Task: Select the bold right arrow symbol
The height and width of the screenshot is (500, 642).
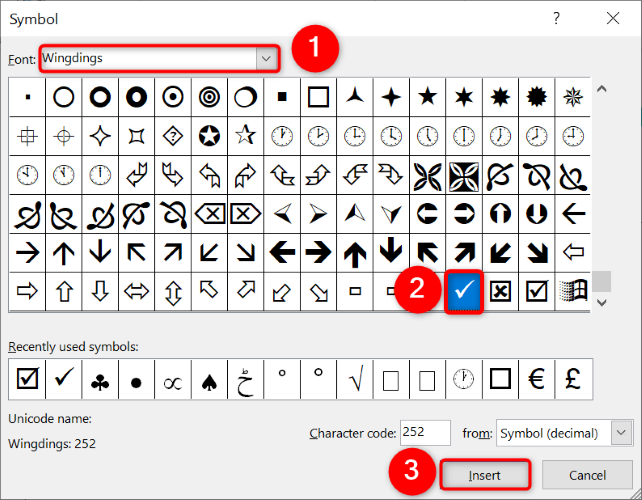Action: tap(319, 252)
